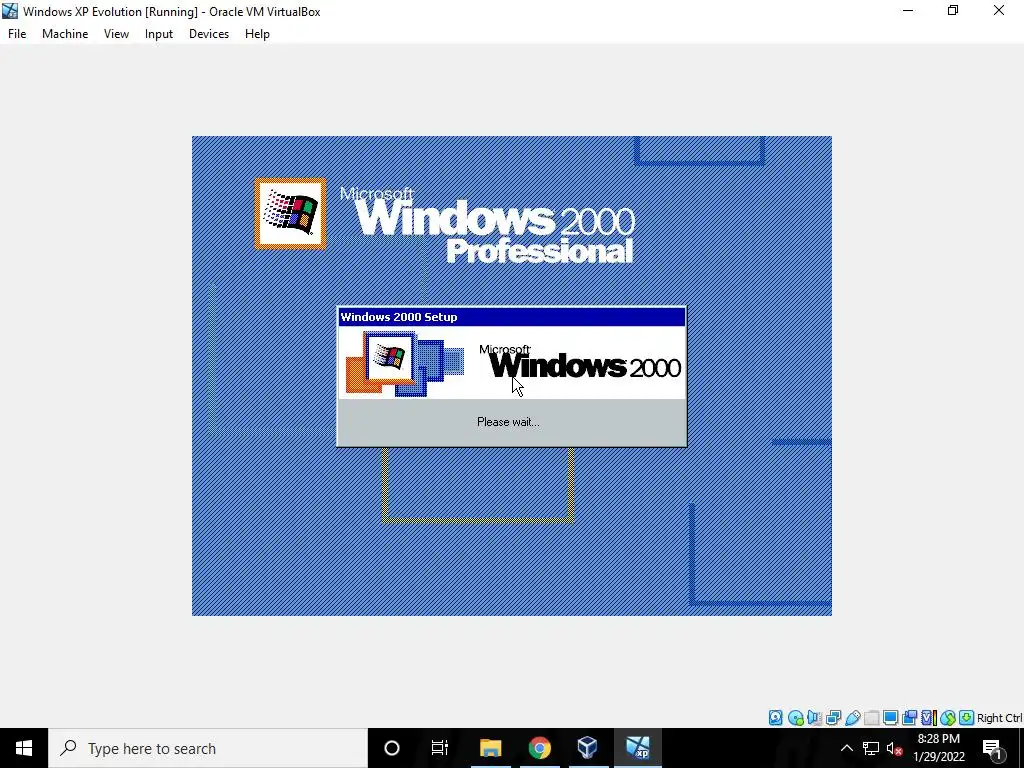Click the CPU virtualization indicator icon

point(929,718)
